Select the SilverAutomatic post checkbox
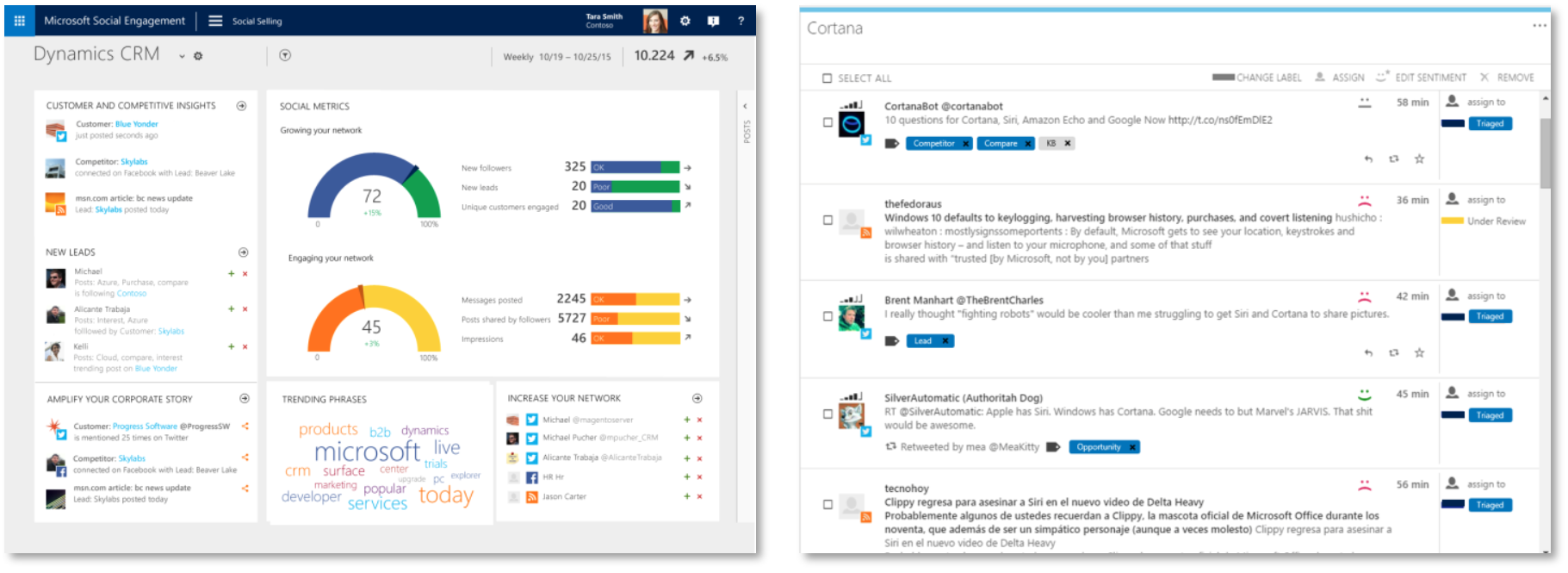Image resolution: width=1568 pixels, height=573 pixels. point(827,414)
